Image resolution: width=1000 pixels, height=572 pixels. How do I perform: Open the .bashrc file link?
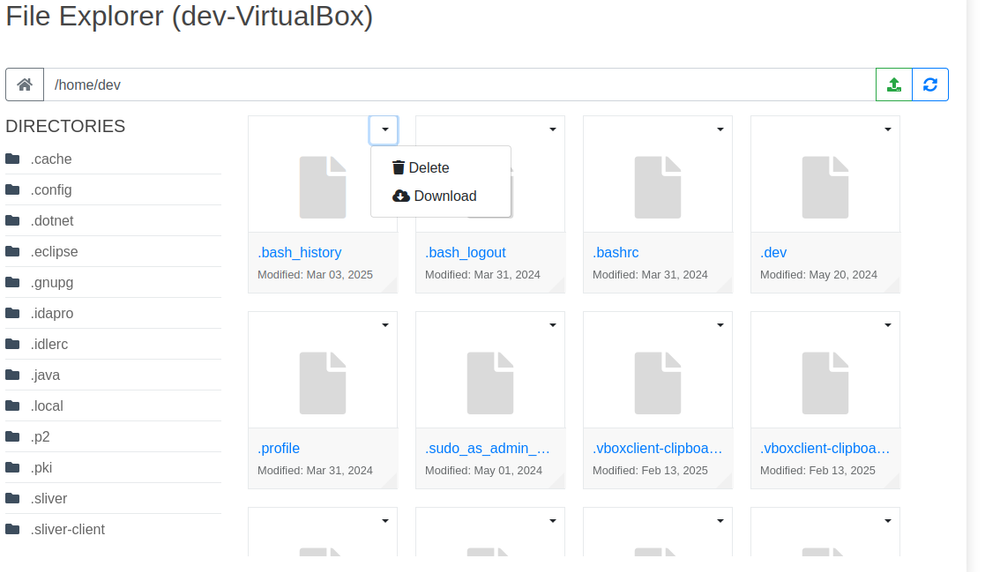(615, 253)
